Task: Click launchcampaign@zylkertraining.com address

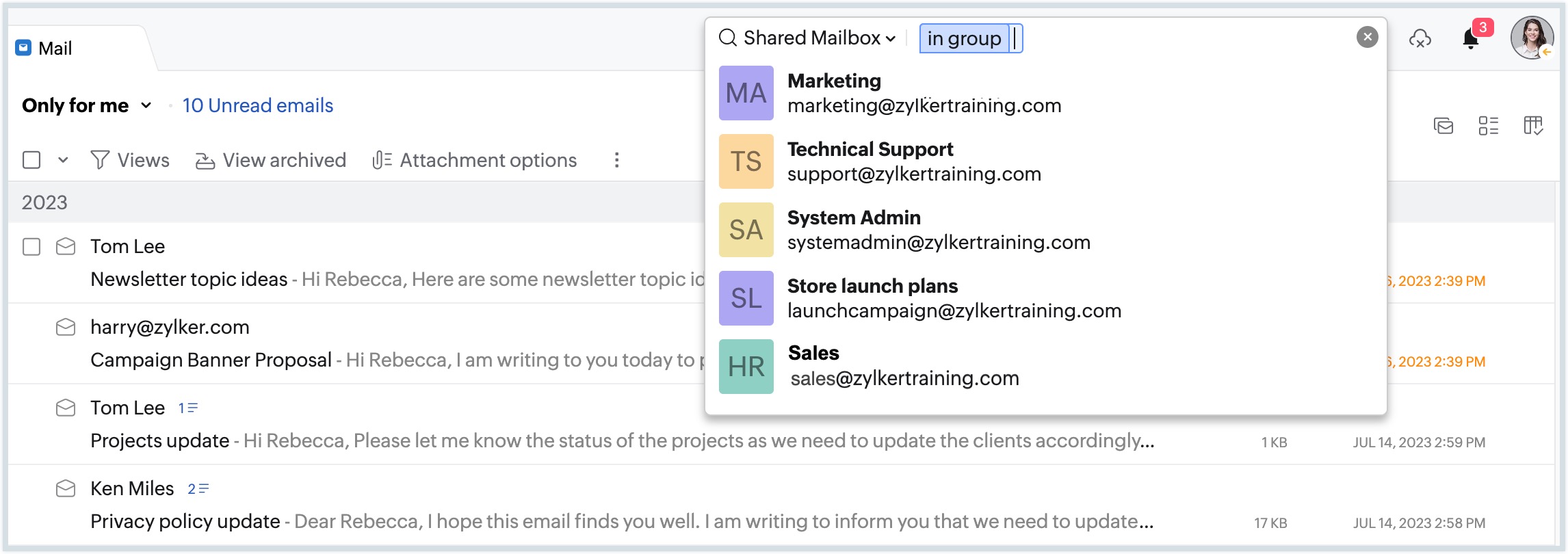Action: (954, 311)
